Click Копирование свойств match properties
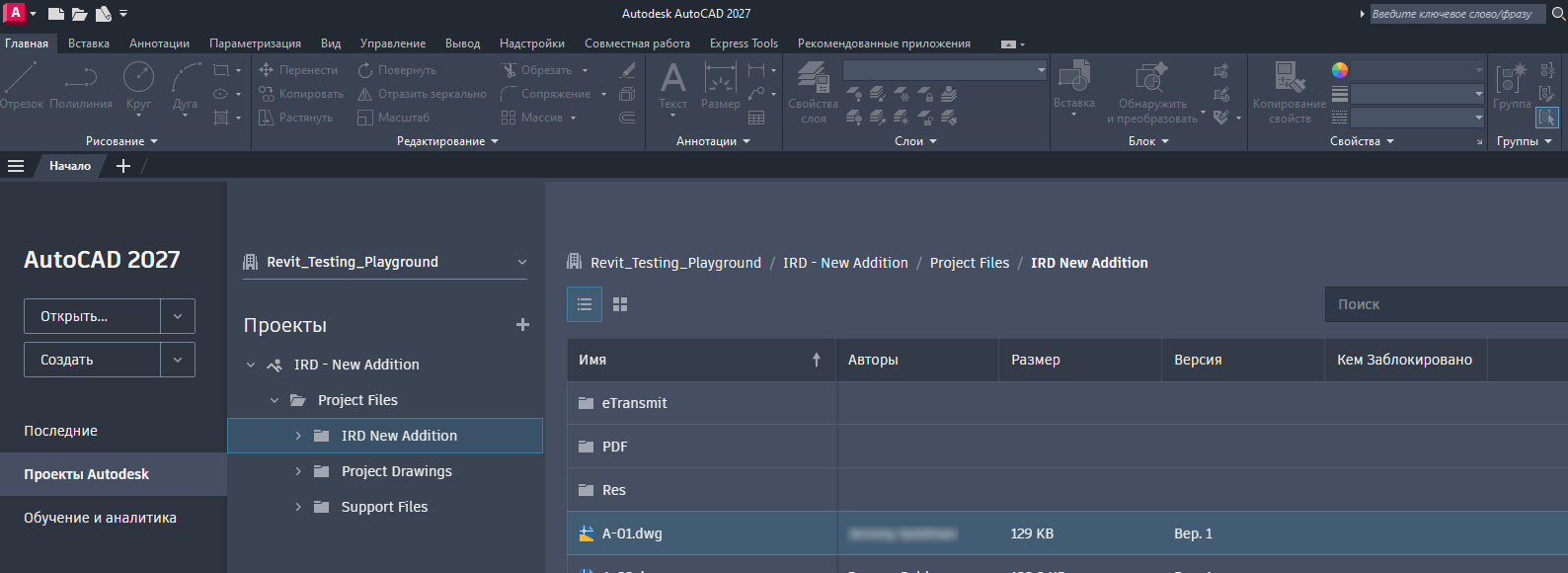 tap(1290, 92)
